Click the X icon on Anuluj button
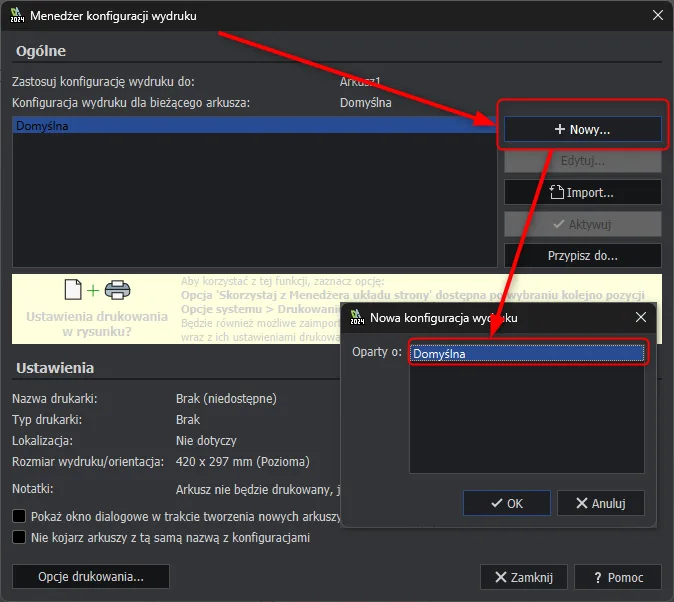Viewport: 674px width, 602px height. coord(581,503)
